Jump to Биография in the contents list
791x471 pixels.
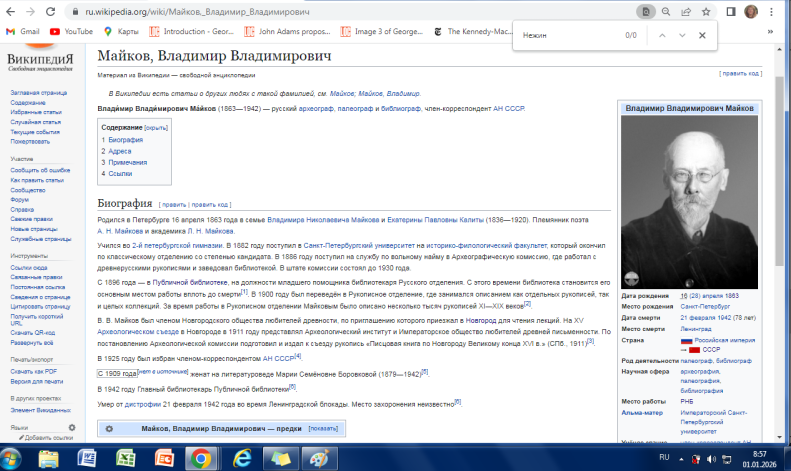point(126,140)
